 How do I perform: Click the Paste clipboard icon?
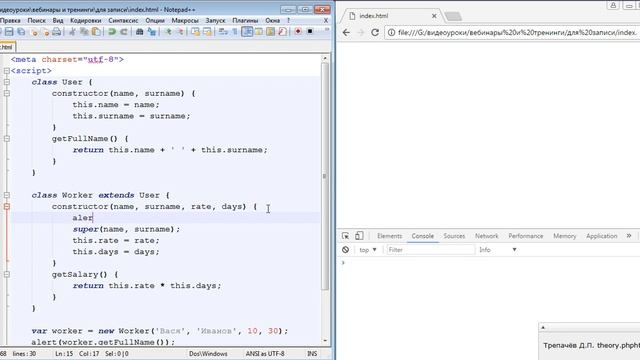tap(96, 31)
